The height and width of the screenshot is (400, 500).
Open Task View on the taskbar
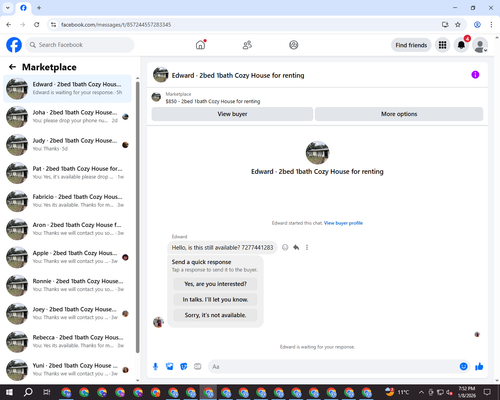click(x=47, y=392)
